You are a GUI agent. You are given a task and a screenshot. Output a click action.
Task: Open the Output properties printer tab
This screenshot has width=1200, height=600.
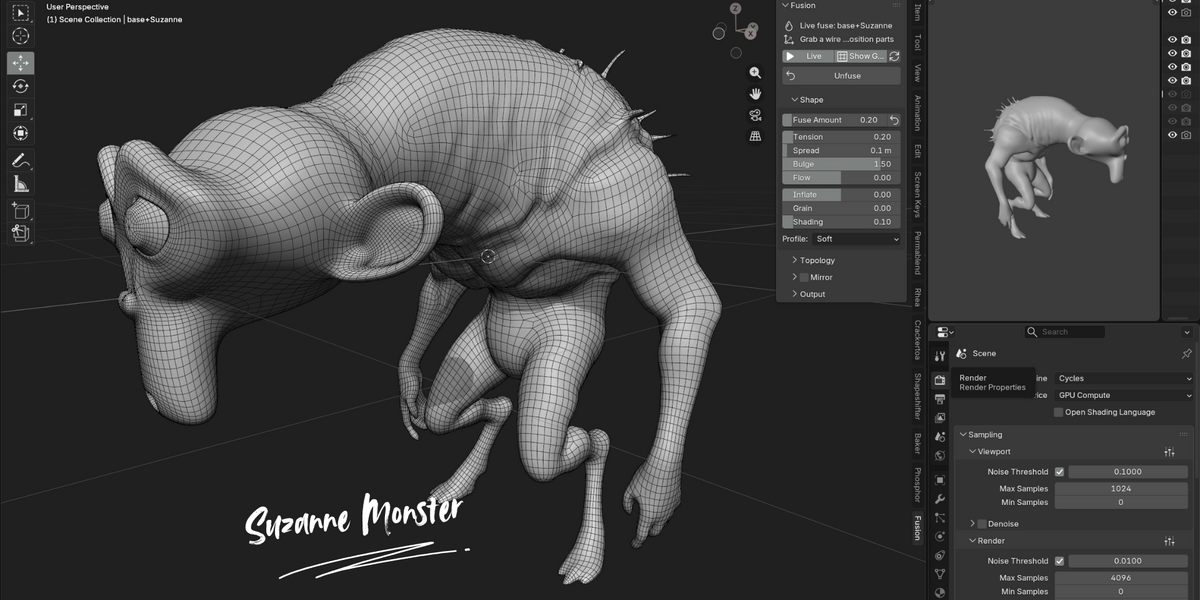point(940,399)
